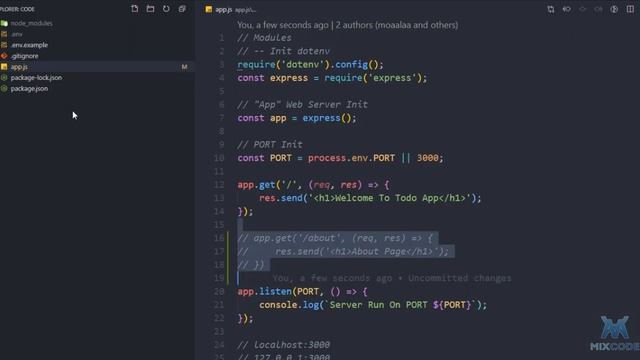Screen dimensions: 640x360
Task: Refresh the Explorer file list
Action: (x=166, y=9)
